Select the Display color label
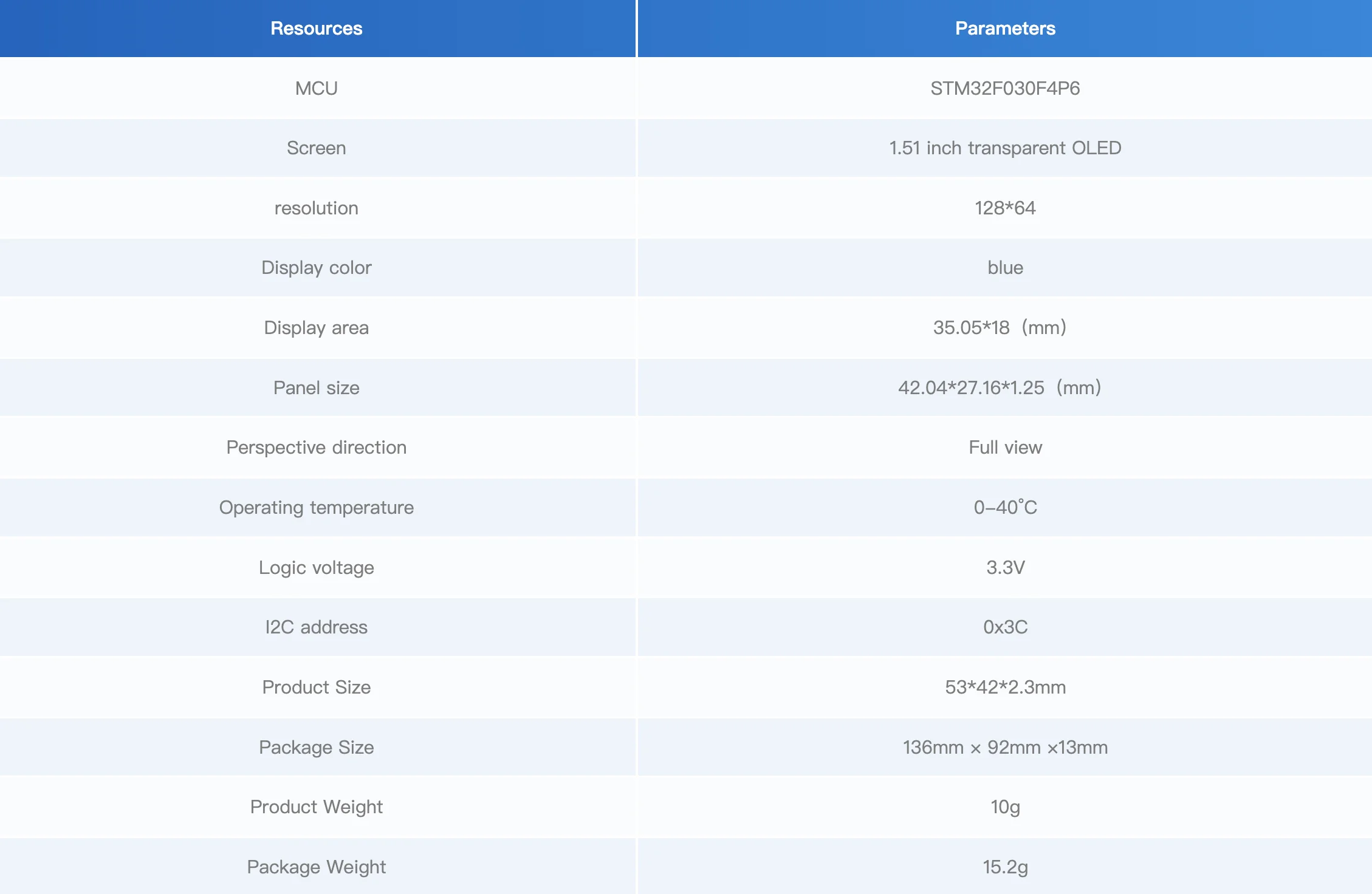Image resolution: width=1372 pixels, height=894 pixels. click(316, 268)
